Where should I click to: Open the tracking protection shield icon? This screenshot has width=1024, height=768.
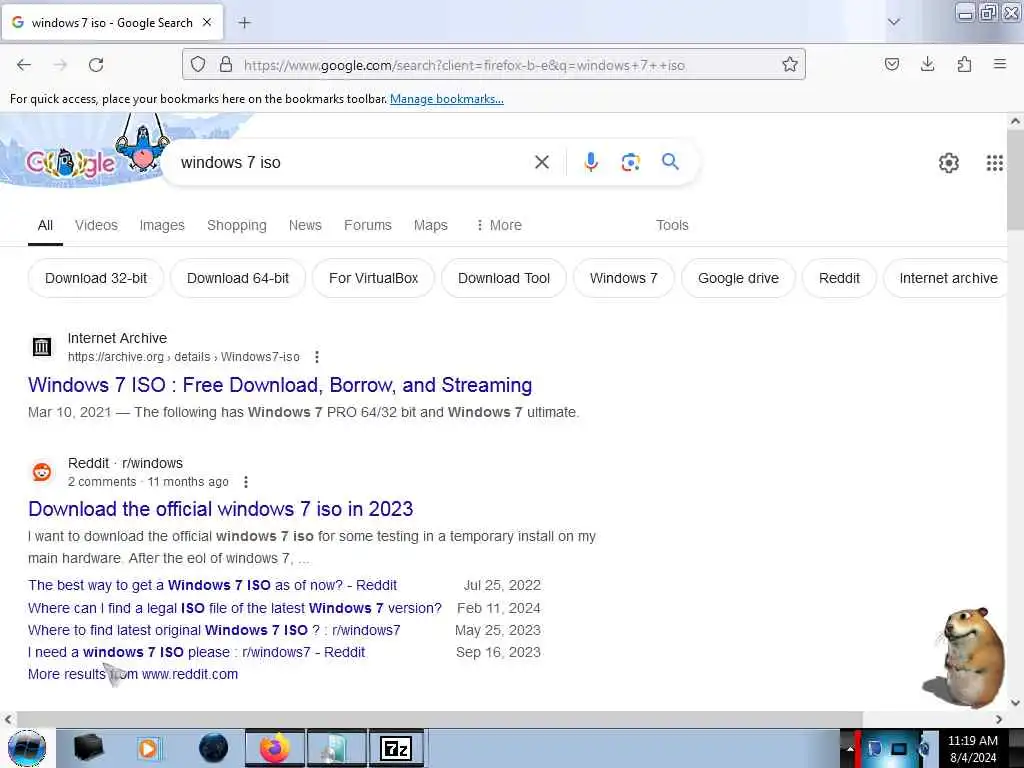pyautogui.click(x=198, y=64)
